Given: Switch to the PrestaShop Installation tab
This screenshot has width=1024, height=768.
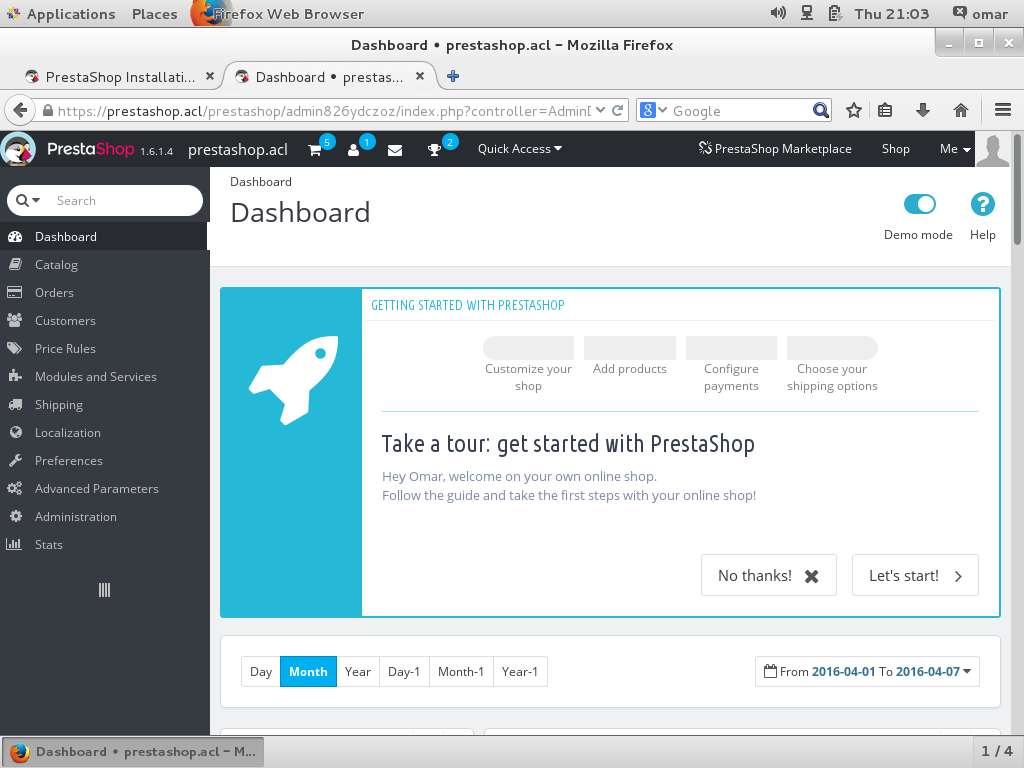Looking at the screenshot, I should 119,77.
